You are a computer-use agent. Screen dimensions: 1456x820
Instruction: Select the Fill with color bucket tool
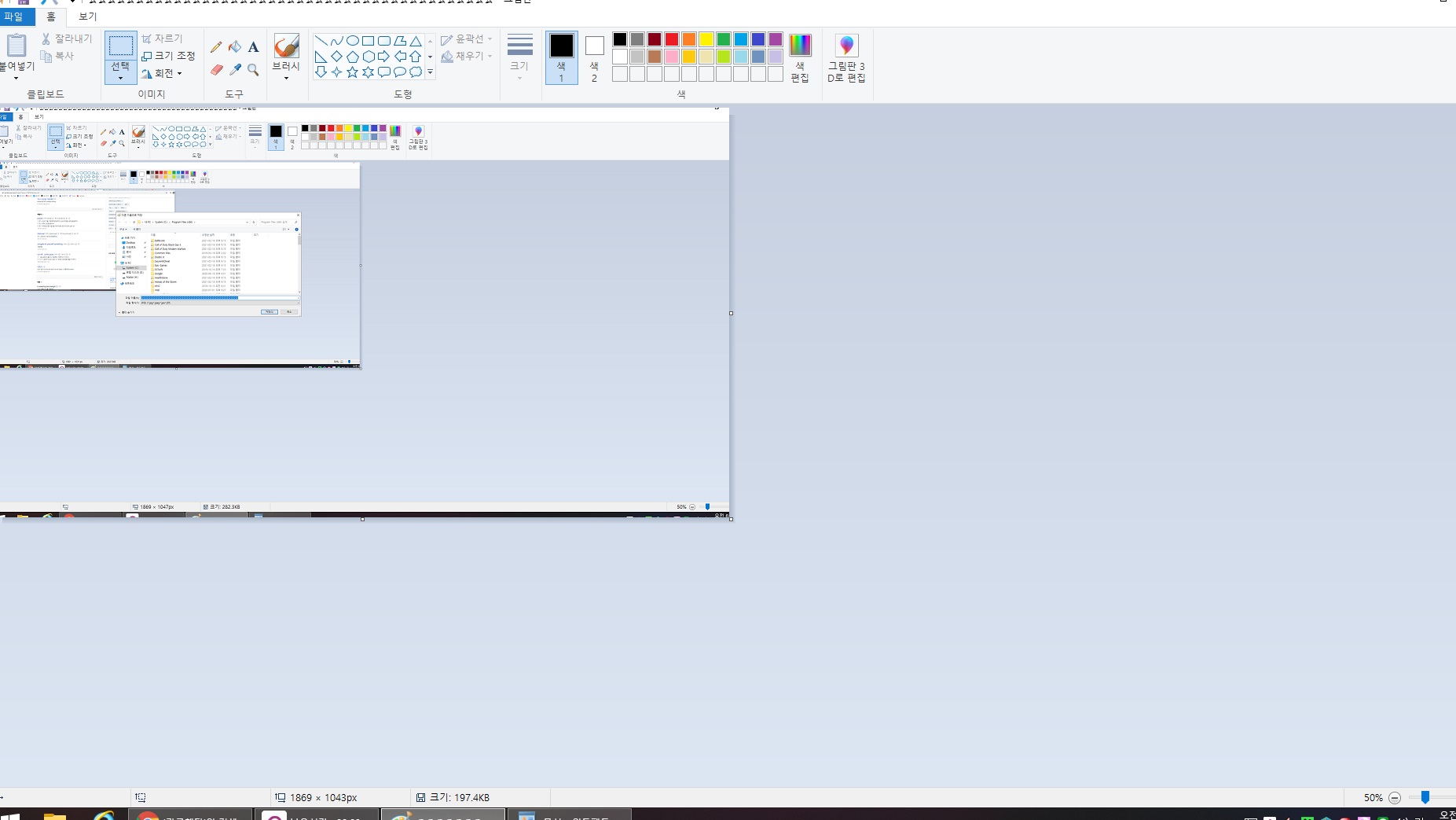(x=235, y=47)
